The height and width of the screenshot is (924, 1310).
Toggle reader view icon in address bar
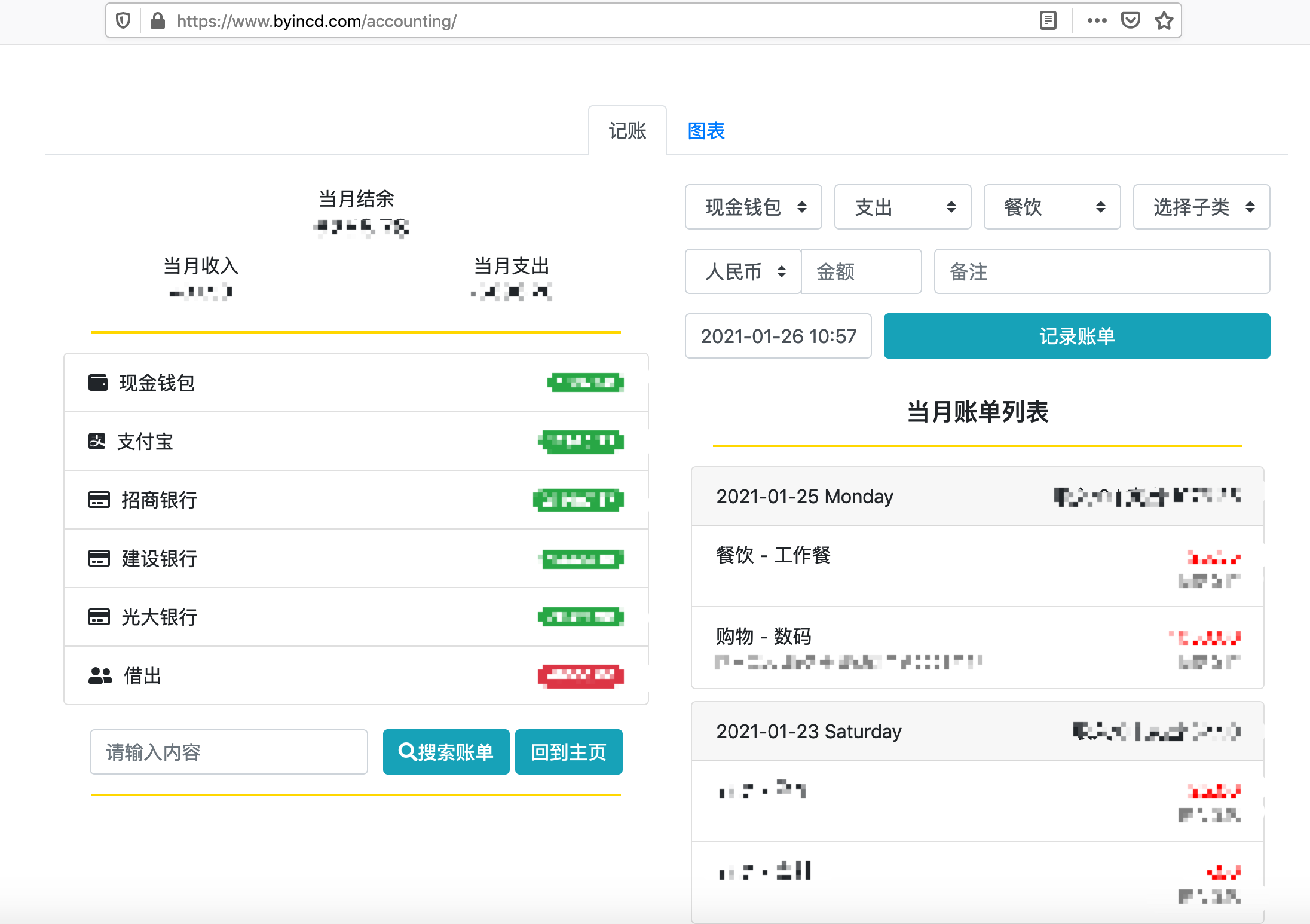point(1048,21)
